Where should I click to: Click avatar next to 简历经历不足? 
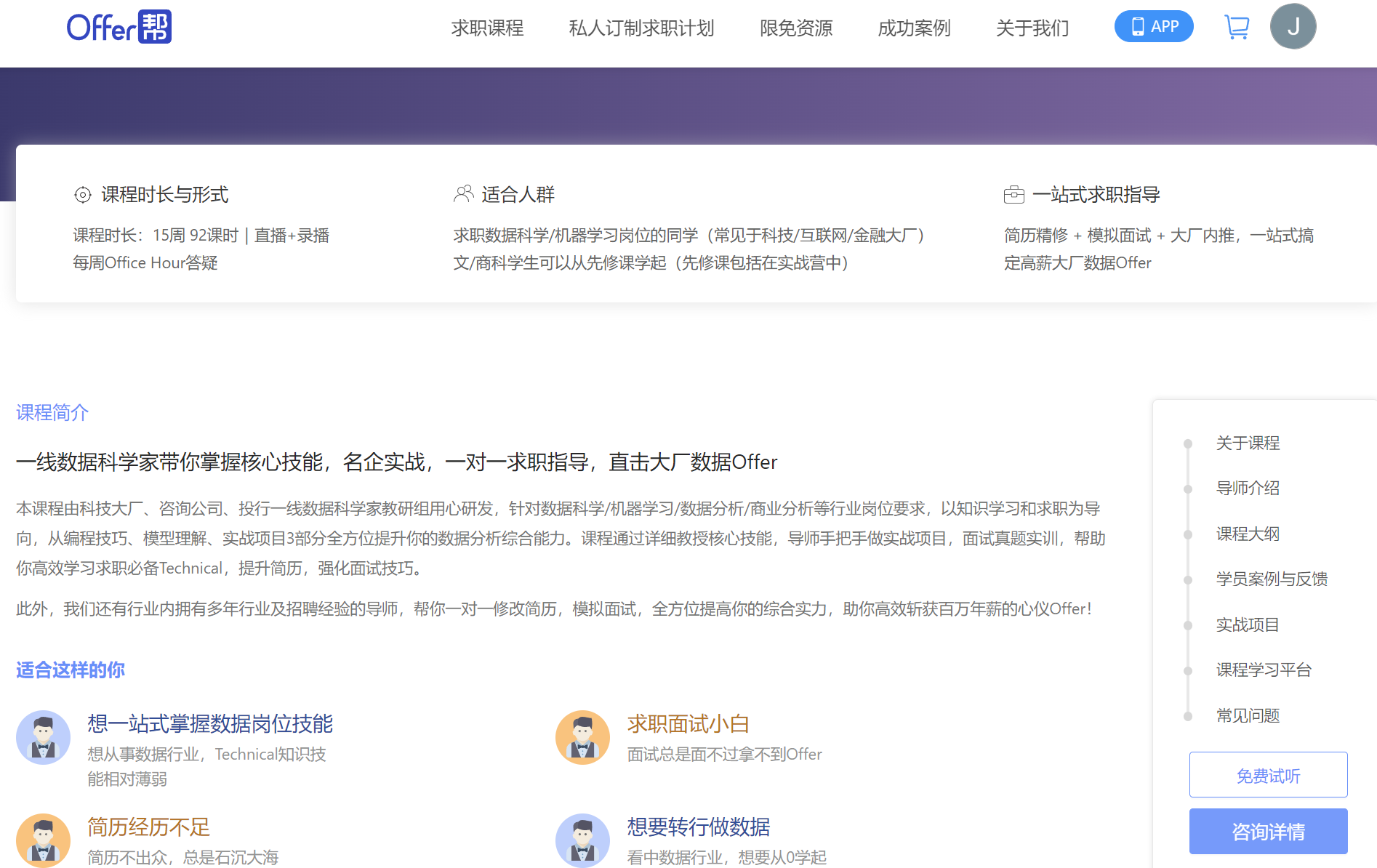43,840
